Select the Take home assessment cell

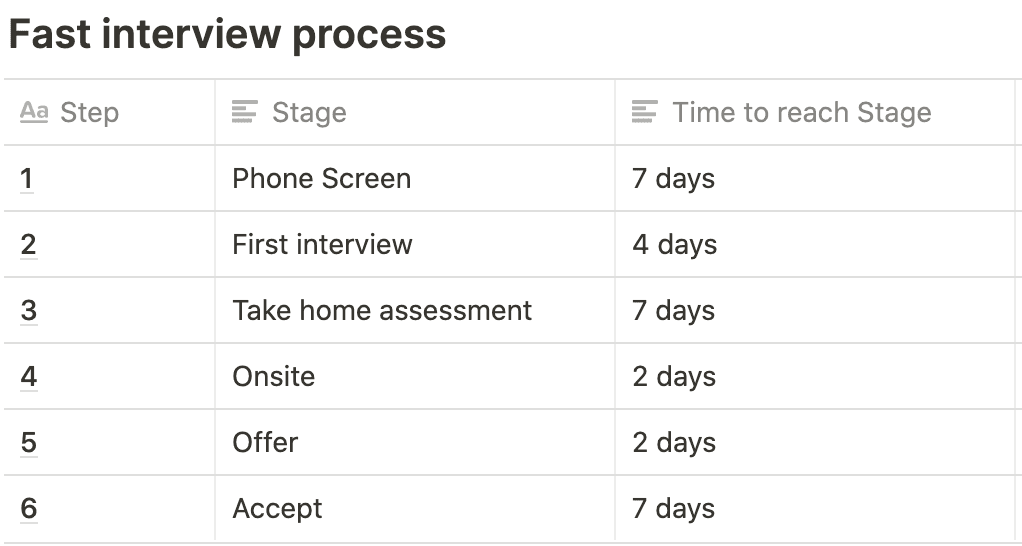tap(415, 310)
